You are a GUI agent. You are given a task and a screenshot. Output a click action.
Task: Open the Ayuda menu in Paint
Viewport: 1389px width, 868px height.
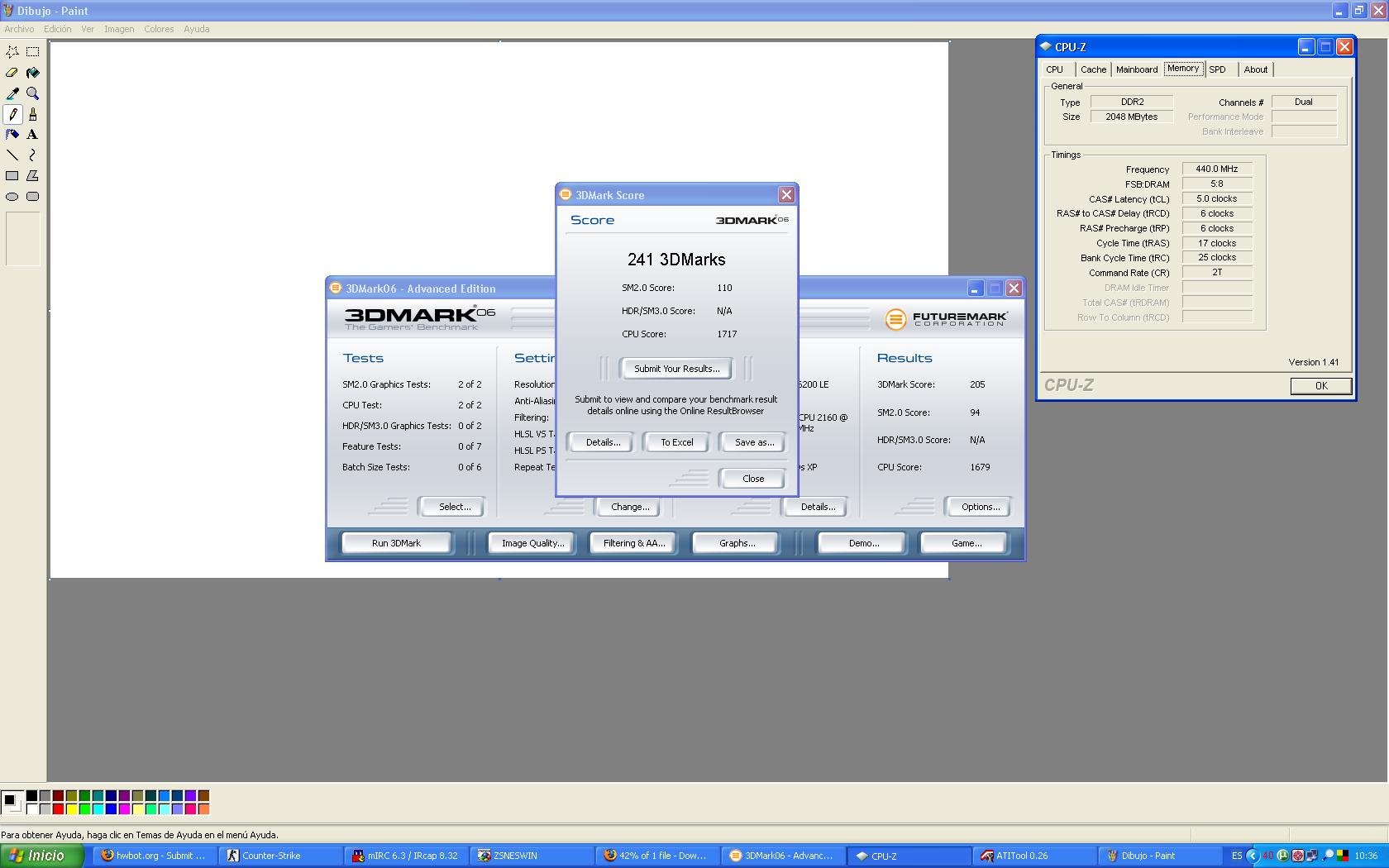coord(197,29)
